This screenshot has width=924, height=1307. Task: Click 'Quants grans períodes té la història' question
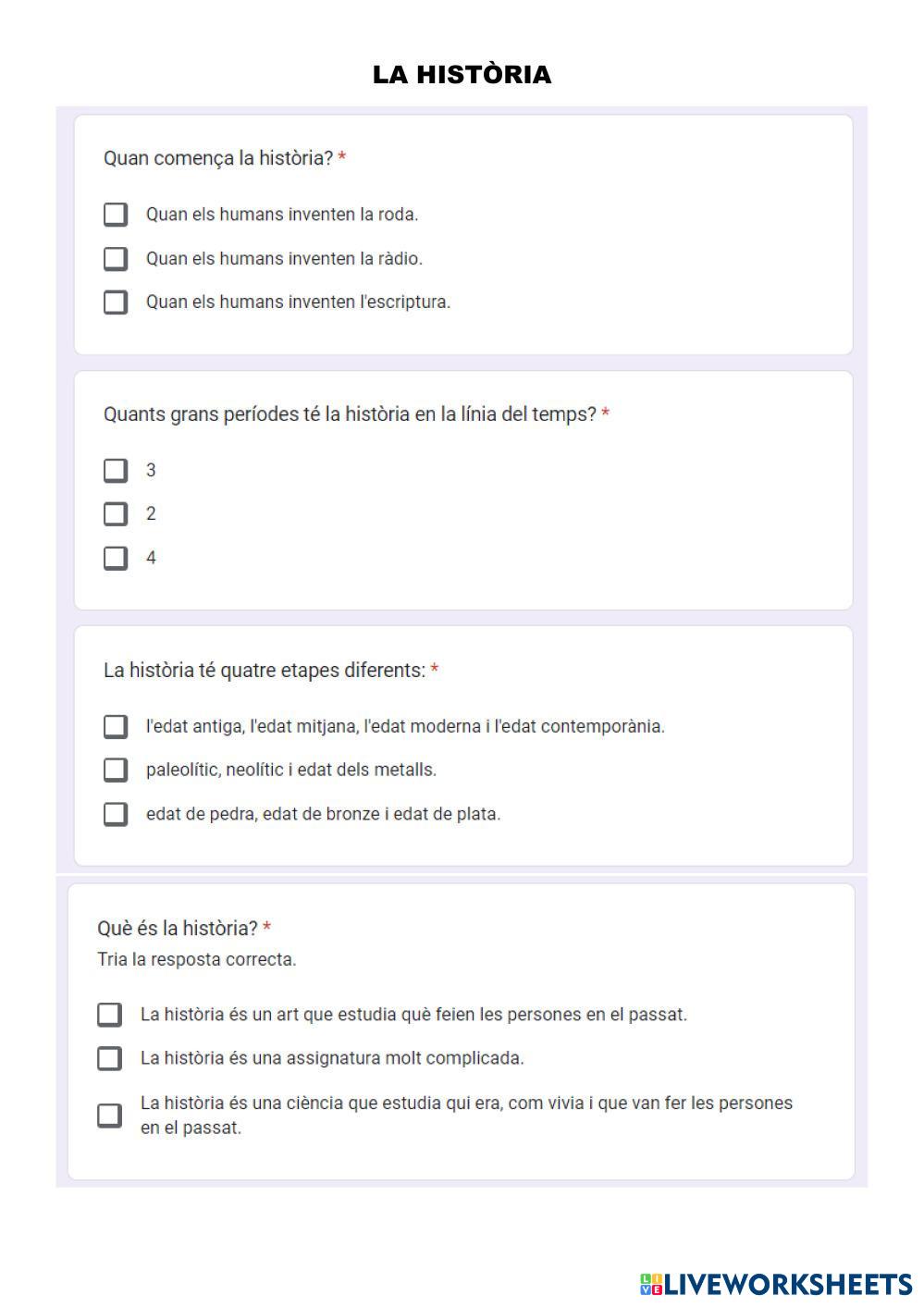pos(350,414)
